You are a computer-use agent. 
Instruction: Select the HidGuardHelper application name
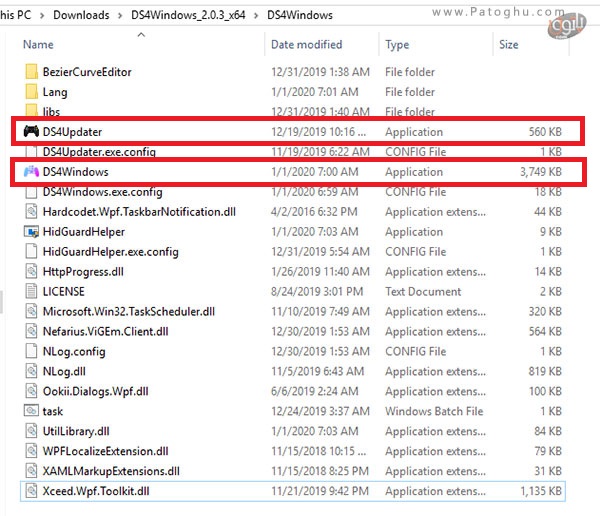(x=84, y=232)
